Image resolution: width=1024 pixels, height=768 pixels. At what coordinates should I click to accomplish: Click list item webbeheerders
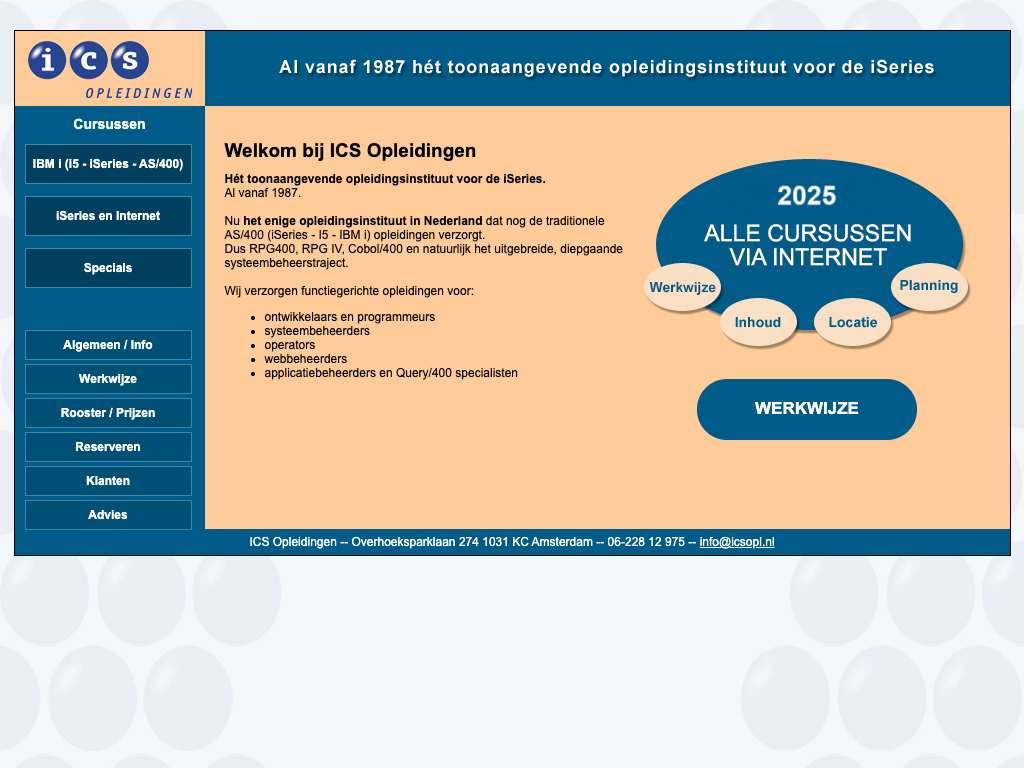[x=306, y=359]
